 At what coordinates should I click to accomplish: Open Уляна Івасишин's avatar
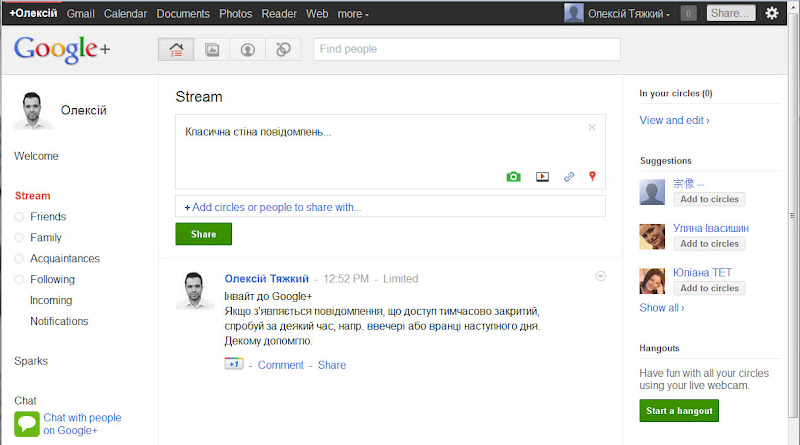(652, 237)
